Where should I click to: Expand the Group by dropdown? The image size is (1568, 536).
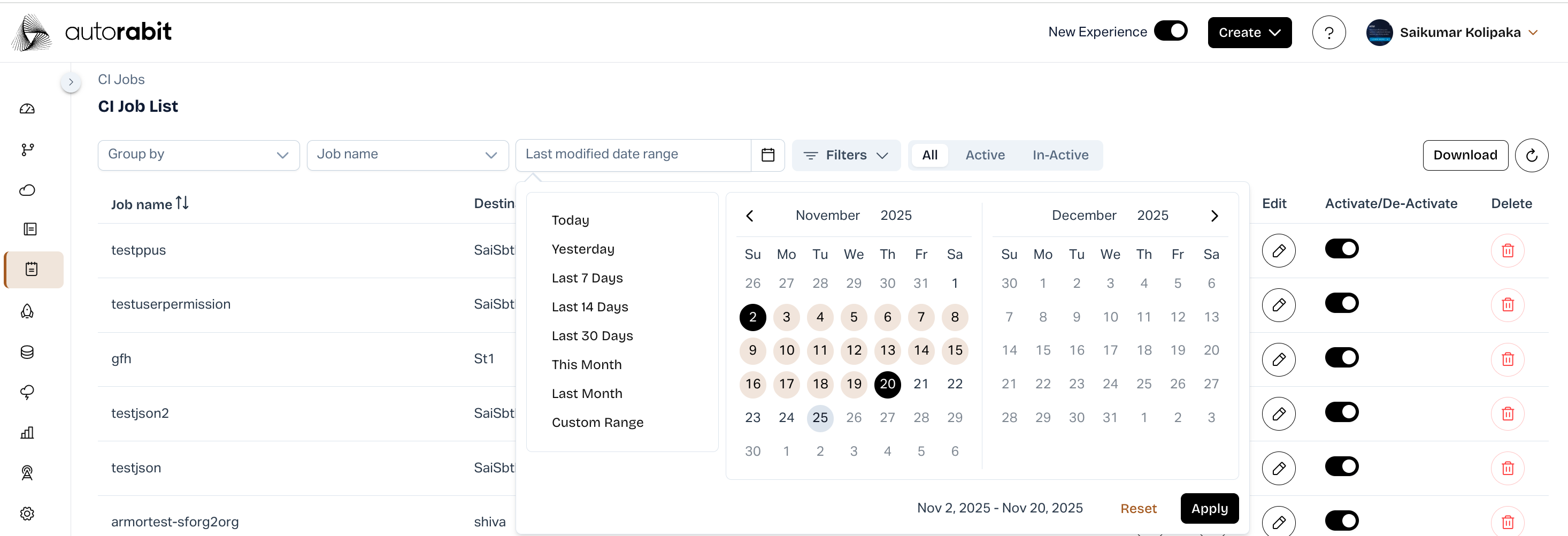point(198,155)
